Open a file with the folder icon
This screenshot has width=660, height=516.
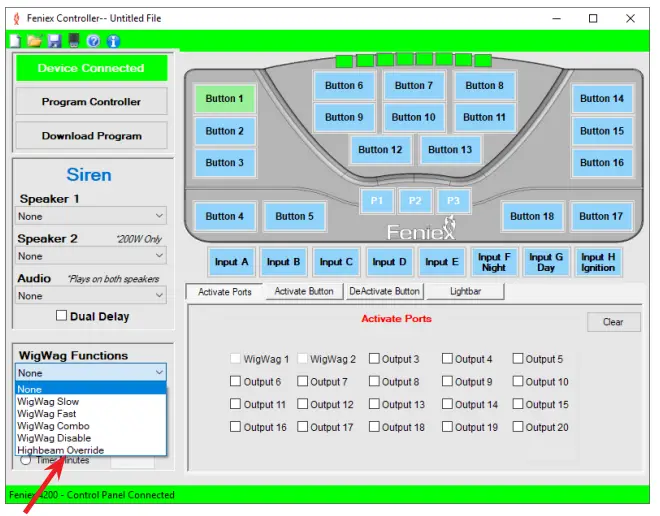pos(35,41)
